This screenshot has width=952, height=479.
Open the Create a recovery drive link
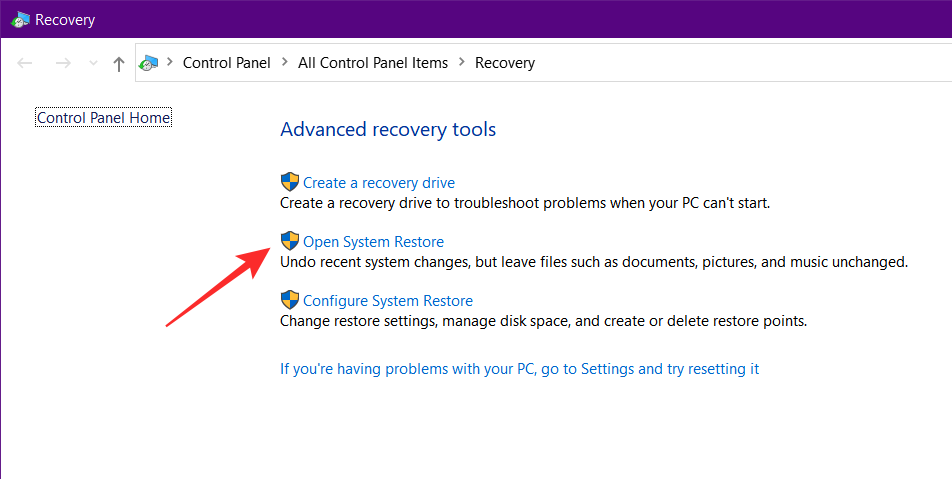(x=379, y=183)
